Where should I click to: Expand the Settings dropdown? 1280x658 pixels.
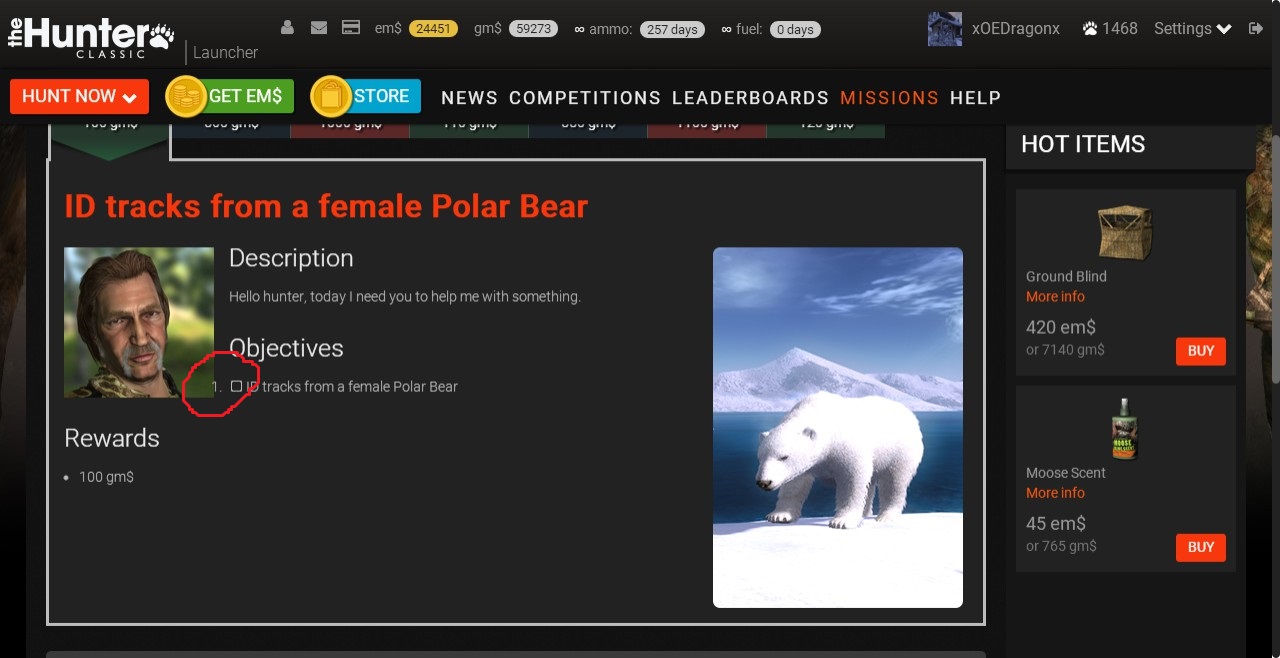click(x=1192, y=29)
